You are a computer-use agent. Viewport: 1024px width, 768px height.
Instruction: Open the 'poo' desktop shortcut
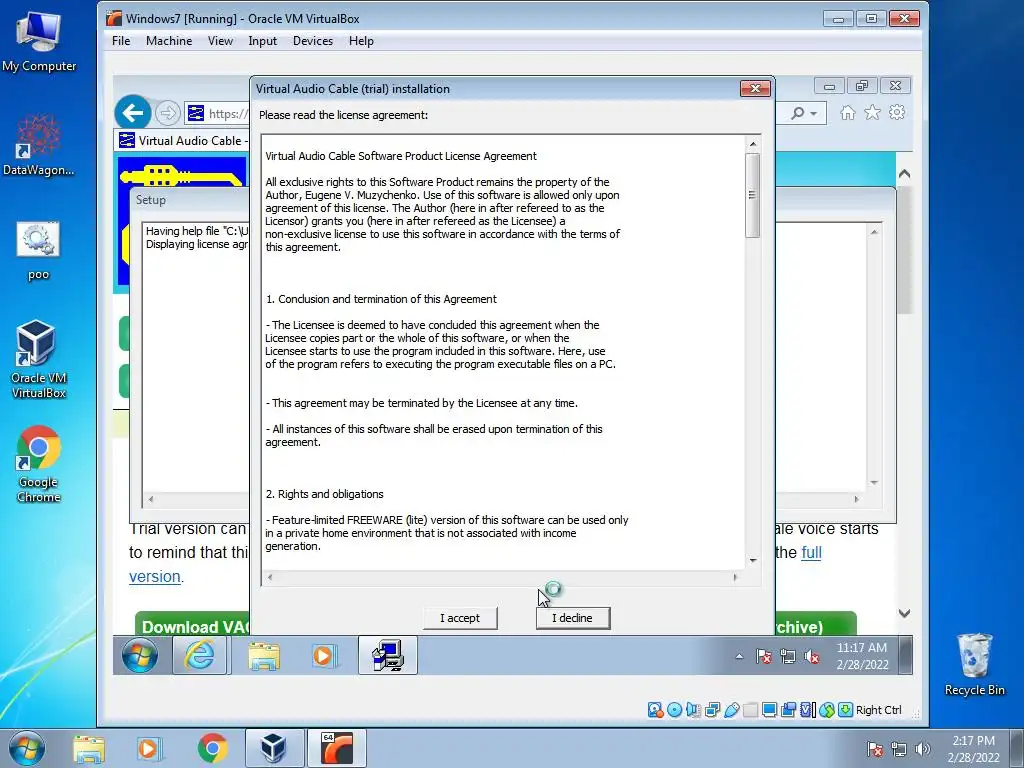tap(39, 250)
